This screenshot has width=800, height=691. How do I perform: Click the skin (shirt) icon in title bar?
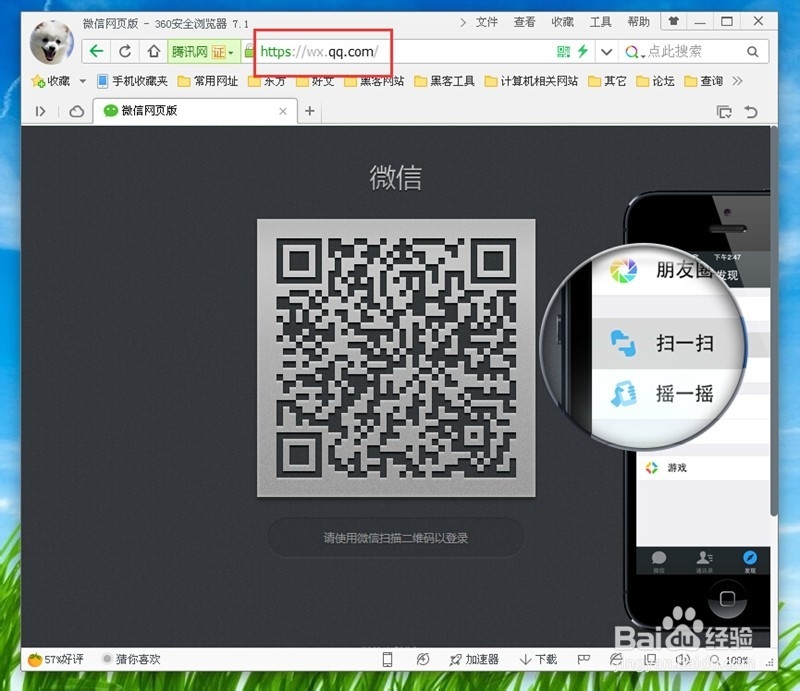click(673, 21)
